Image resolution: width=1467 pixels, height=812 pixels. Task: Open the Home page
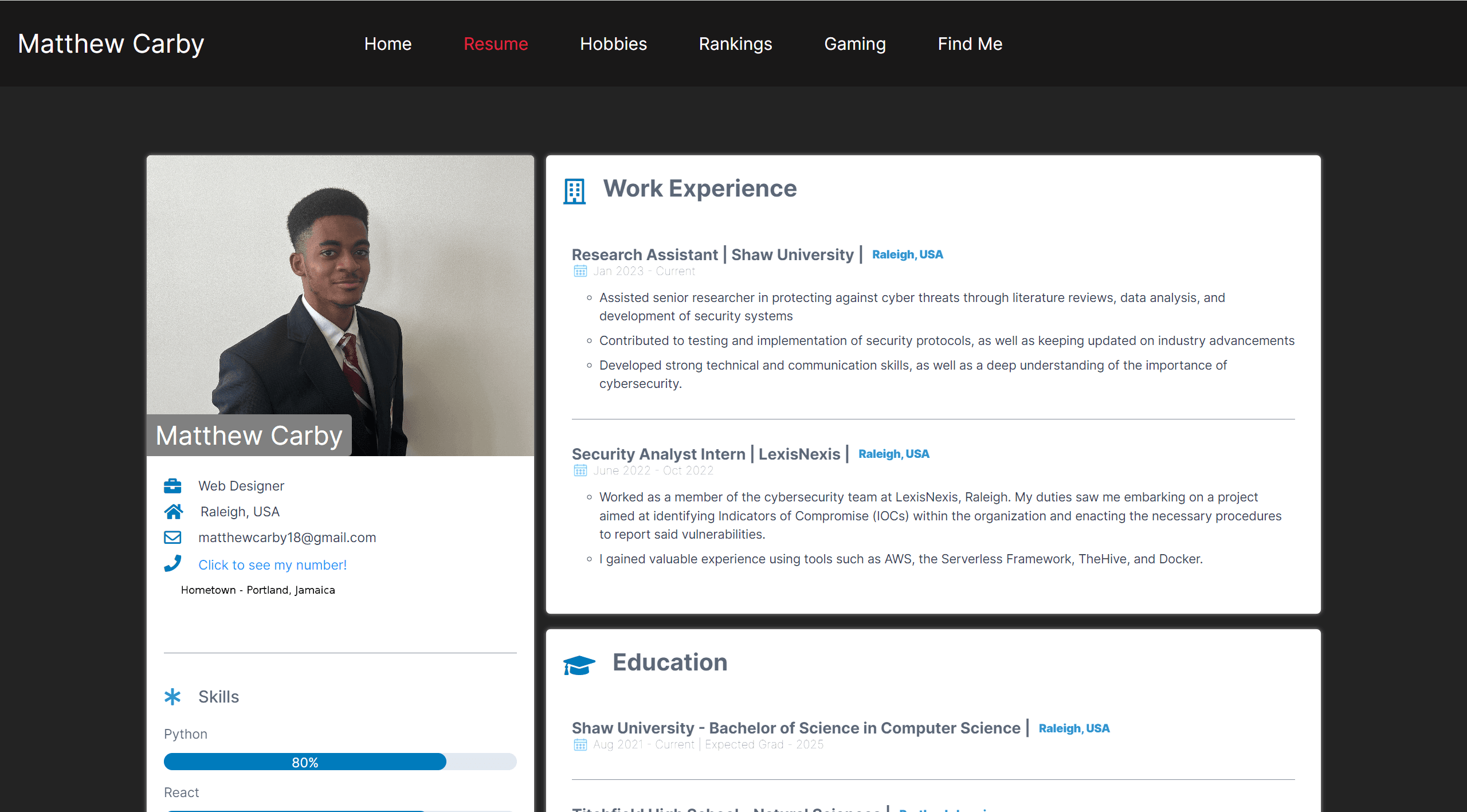[388, 44]
